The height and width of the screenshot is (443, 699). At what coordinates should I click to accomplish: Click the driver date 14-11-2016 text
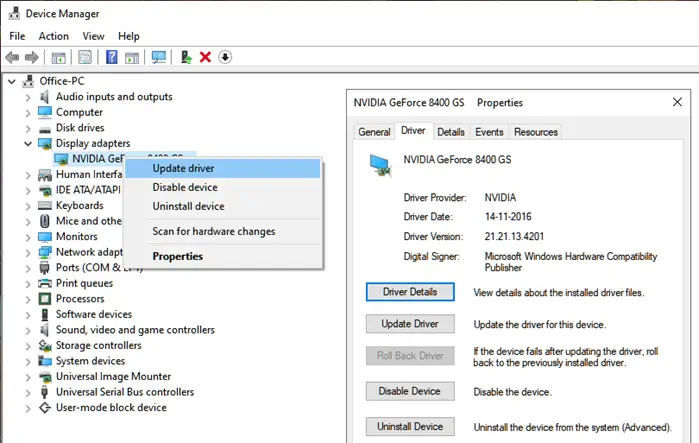[x=508, y=217]
